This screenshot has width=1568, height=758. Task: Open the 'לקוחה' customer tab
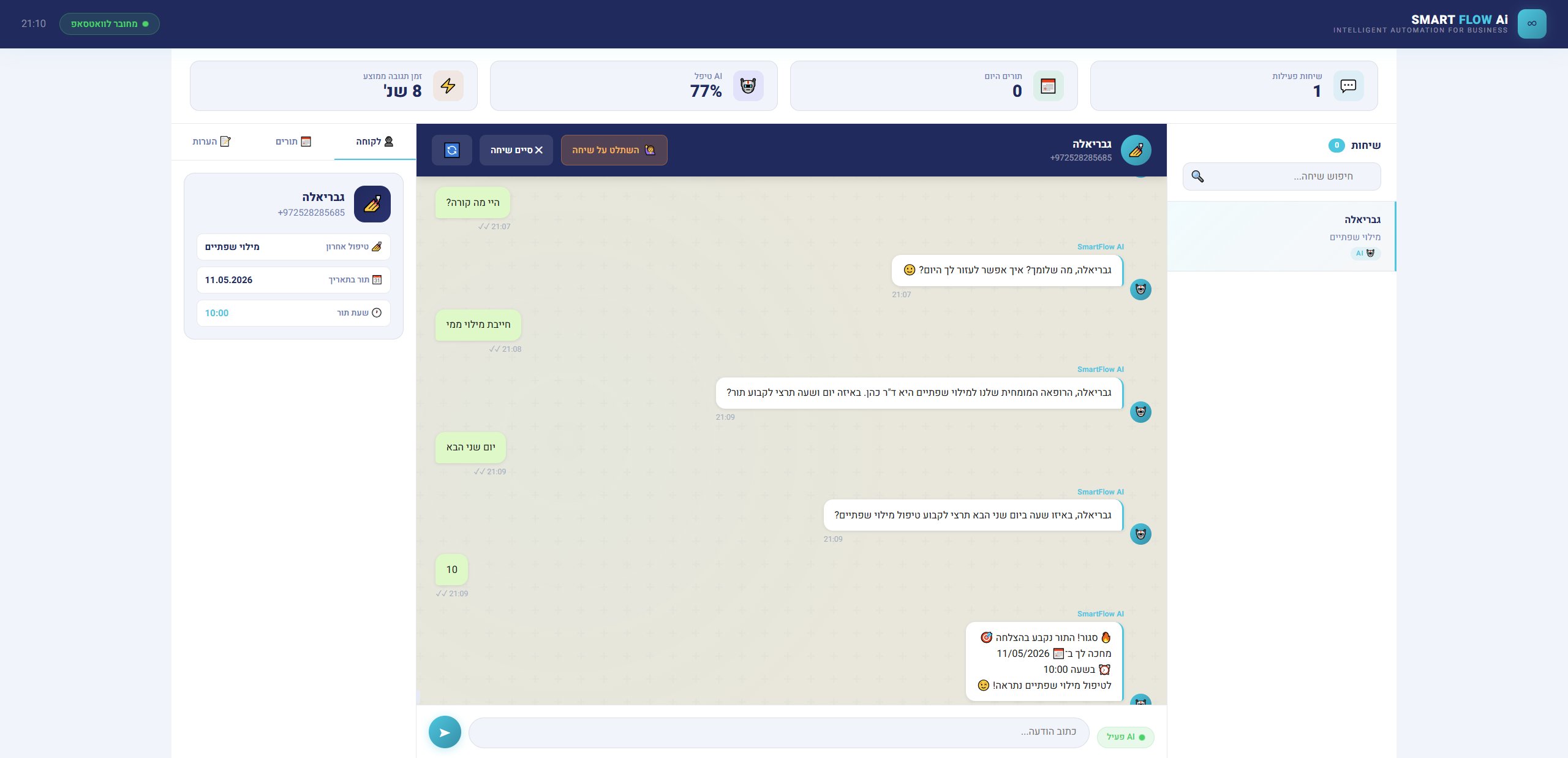pos(374,142)
